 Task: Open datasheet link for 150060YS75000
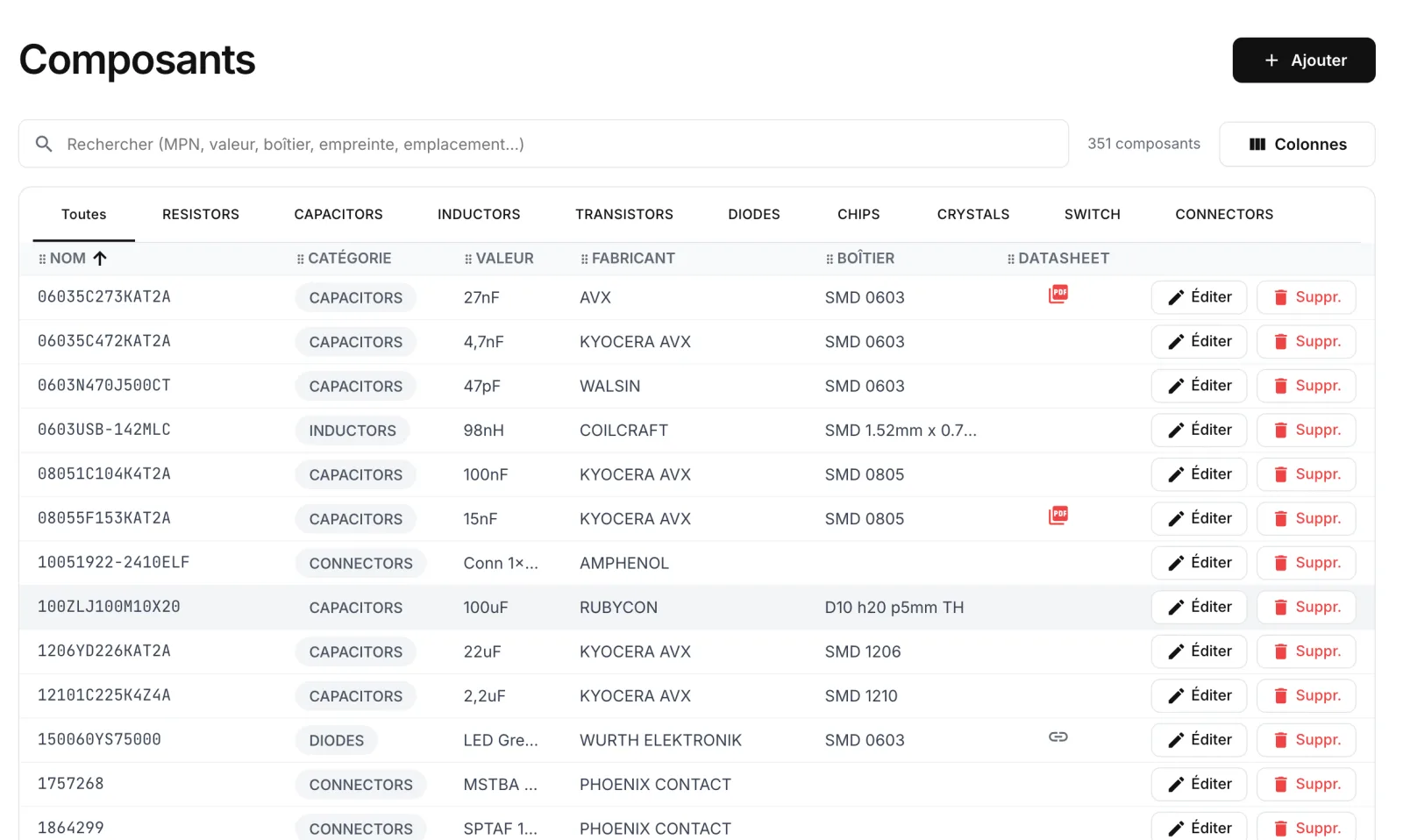coord(1058,737)
